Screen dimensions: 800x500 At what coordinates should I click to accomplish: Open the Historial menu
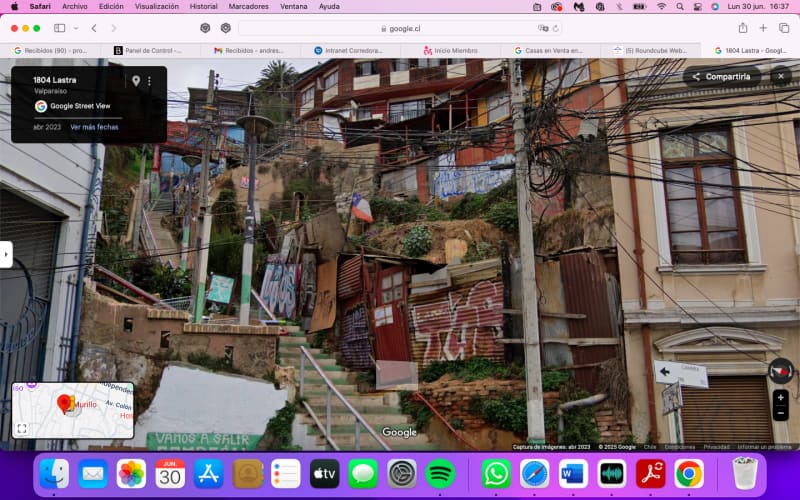(204, 7)
